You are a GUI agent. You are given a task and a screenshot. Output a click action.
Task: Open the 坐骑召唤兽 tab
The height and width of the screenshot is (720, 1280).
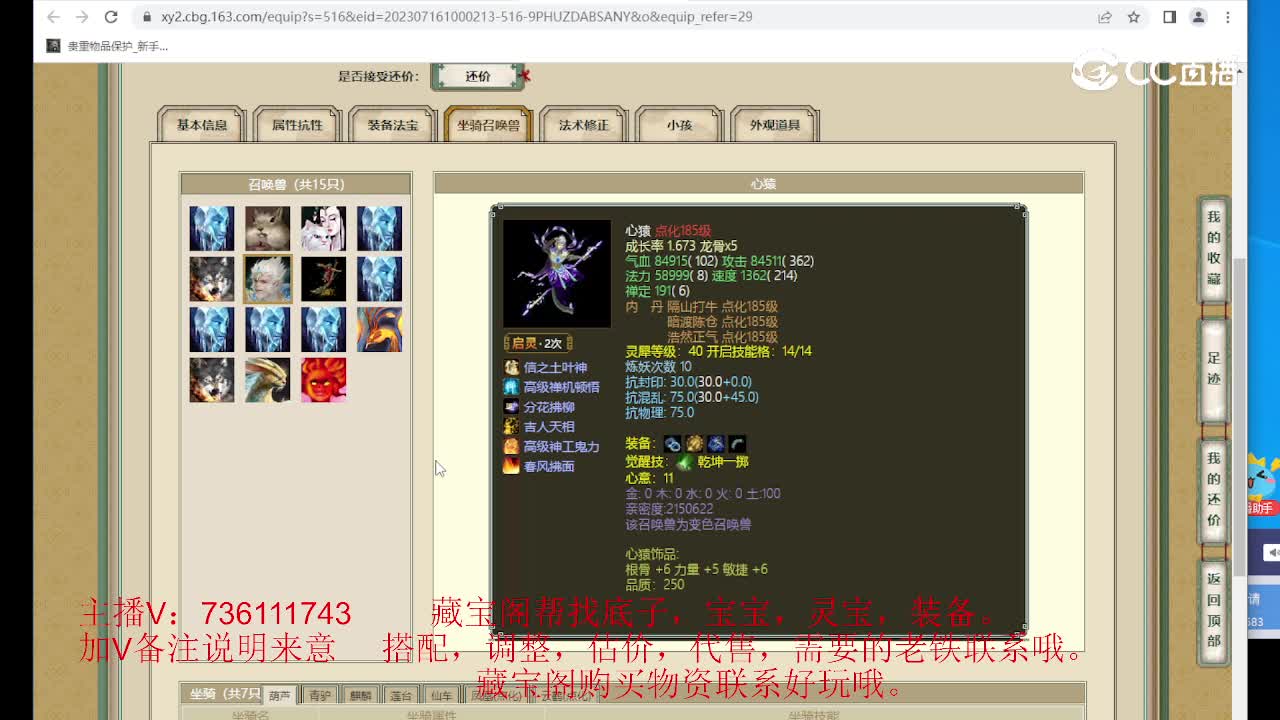[487, 125]
